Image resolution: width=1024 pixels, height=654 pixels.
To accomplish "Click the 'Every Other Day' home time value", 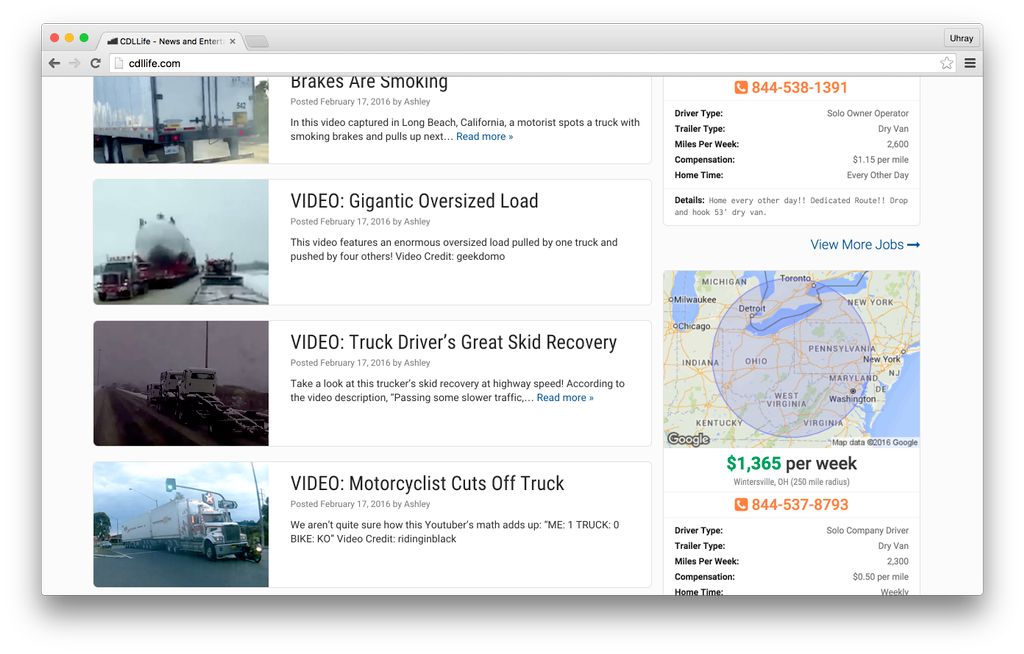I will [x=878, y=175].
